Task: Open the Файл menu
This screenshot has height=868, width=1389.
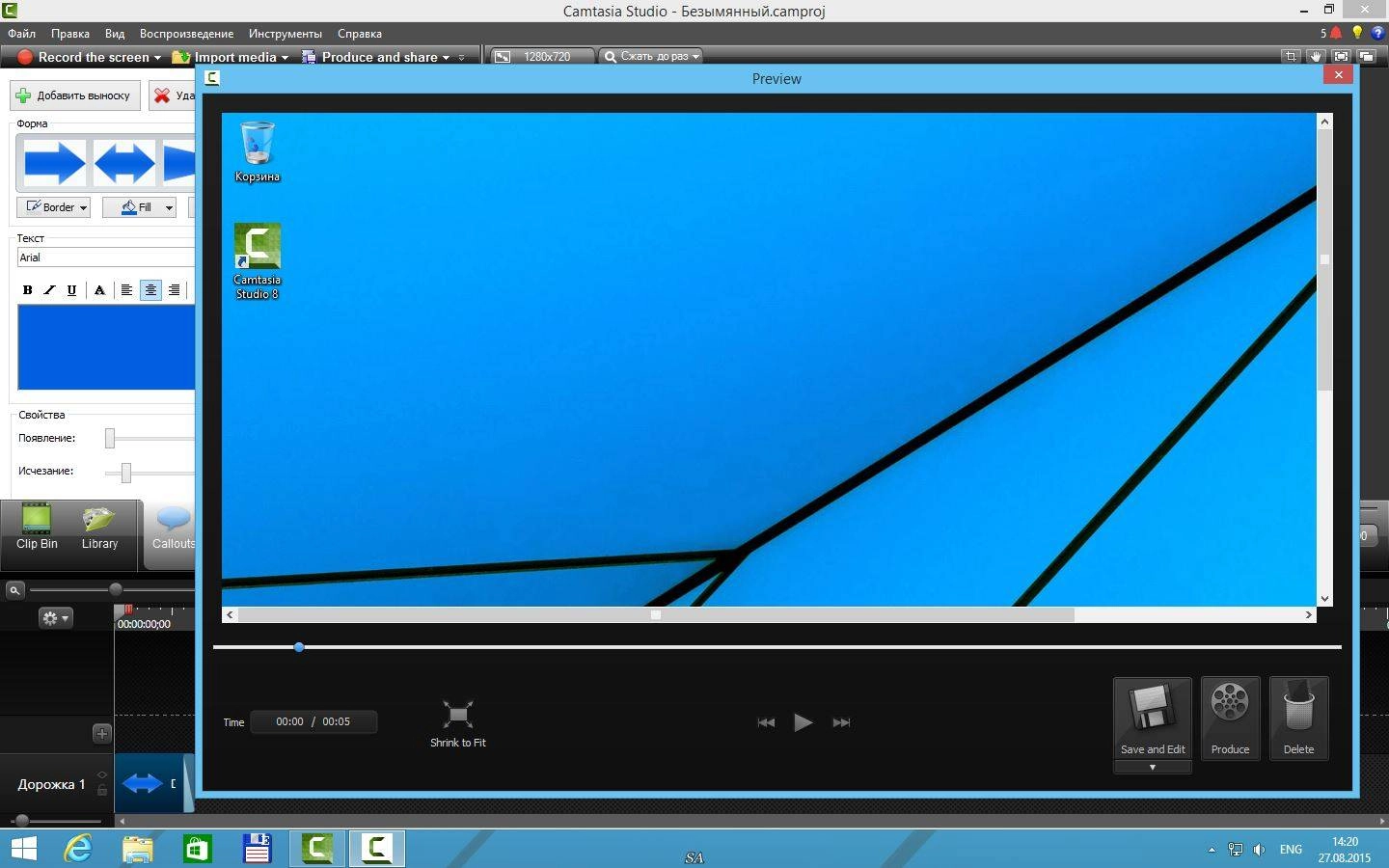Action: coord(21,34)
